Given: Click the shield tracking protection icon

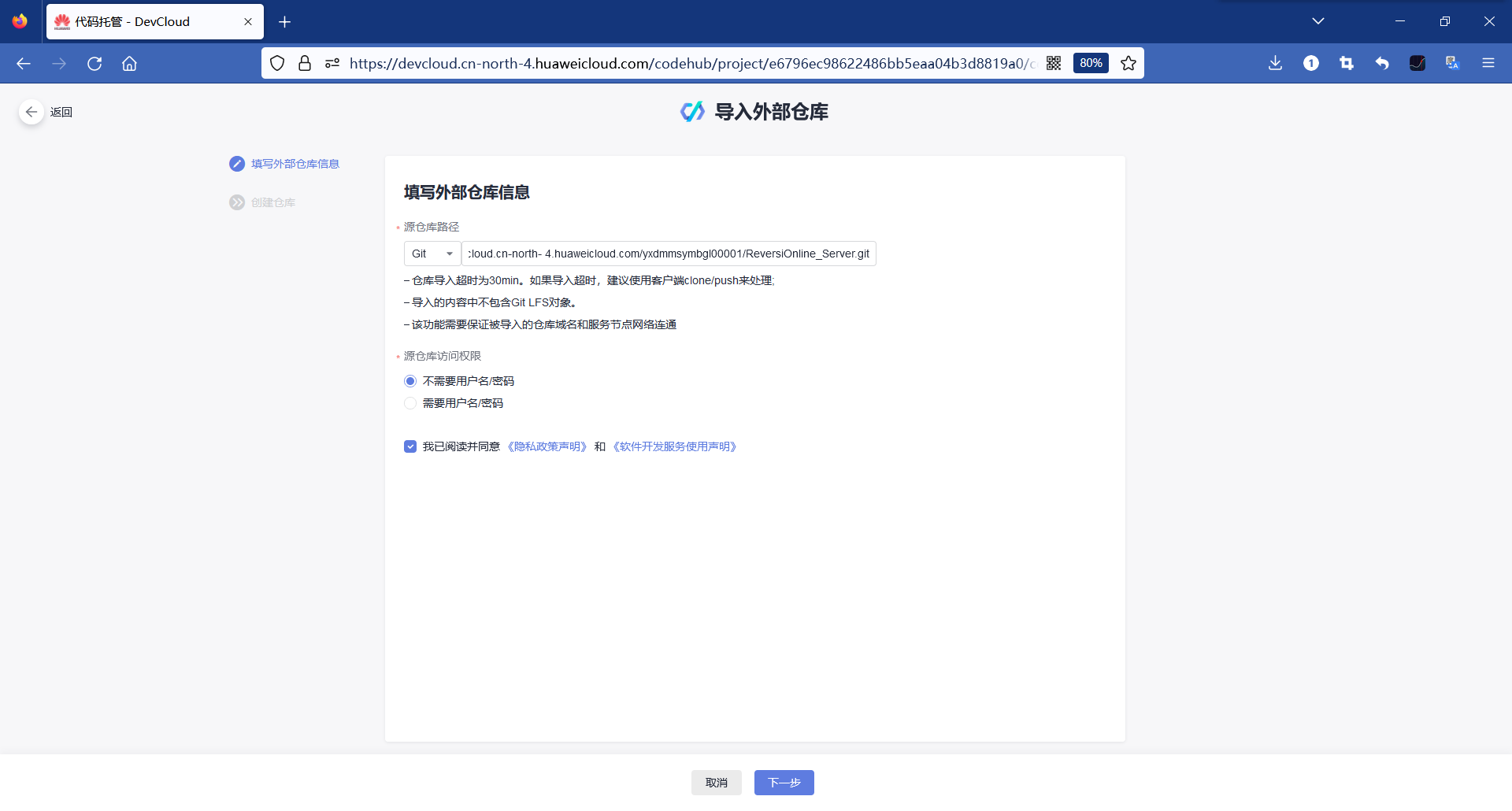Looking at the screenshot, I should coord(277,63).
